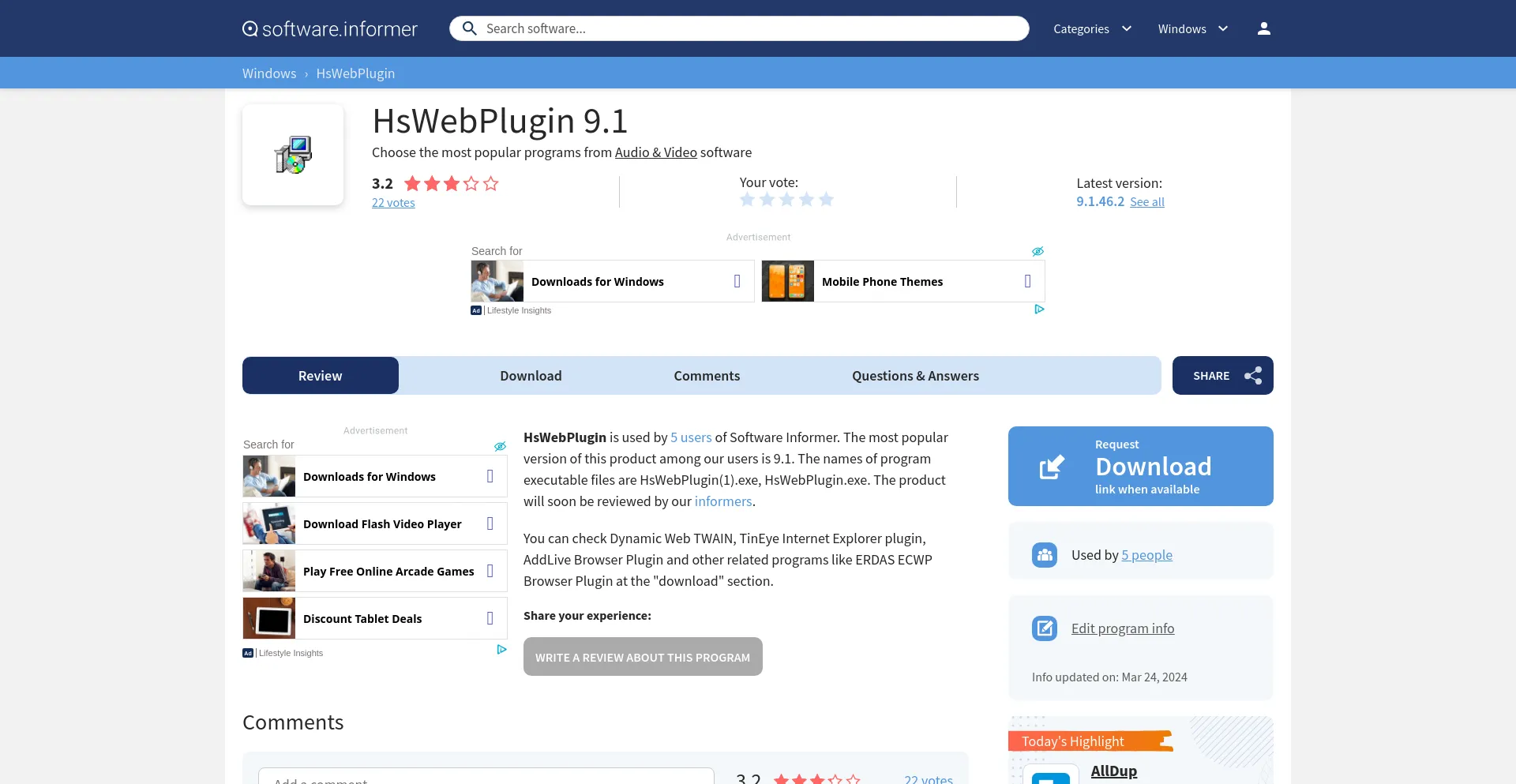The height and width of the screenshot is (784, 1516).
Task: Click Download Flash Video Player ad thumbnail
Action: pyautogui.click(x=269, y=523)
